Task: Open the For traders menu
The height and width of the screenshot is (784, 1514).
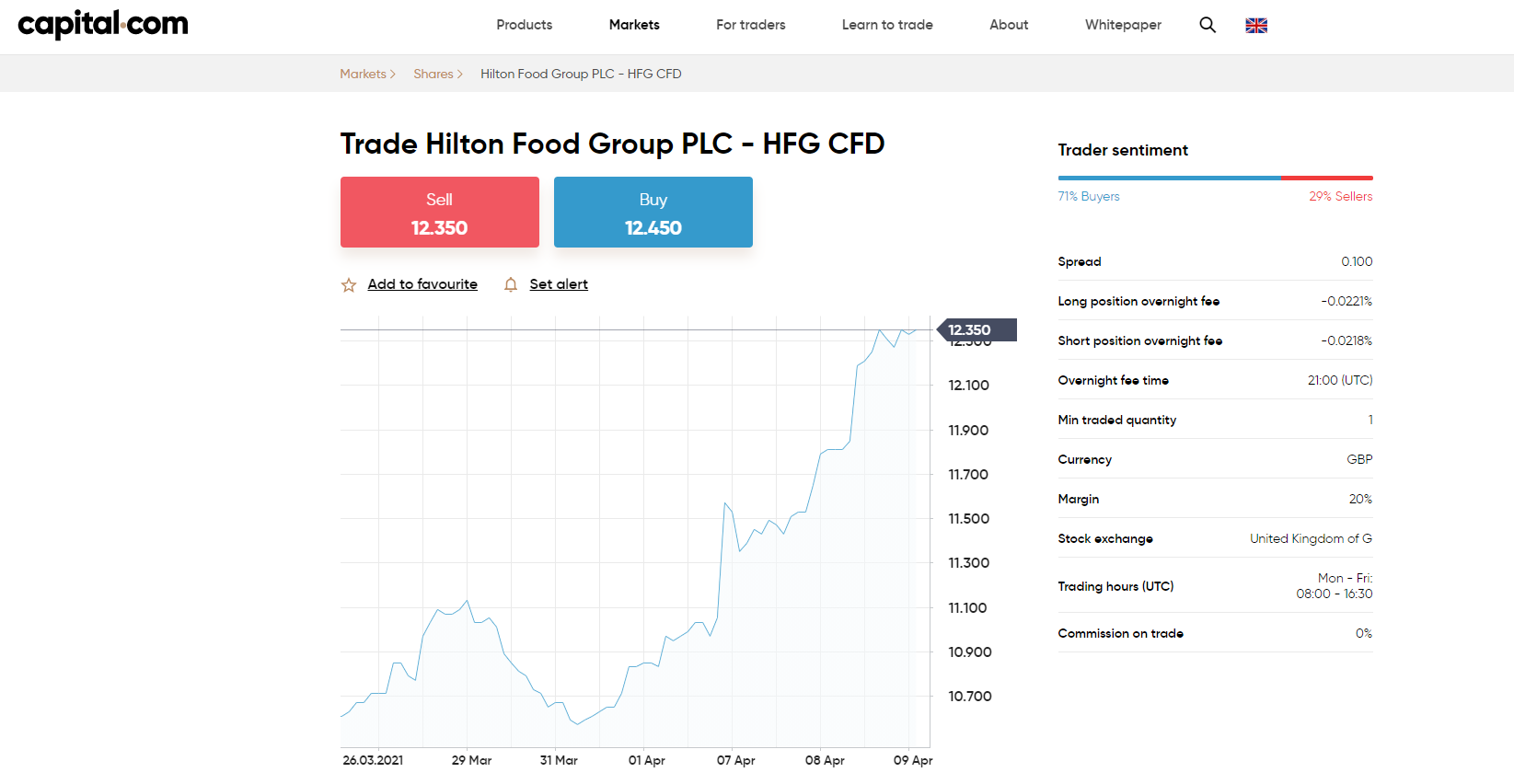Action: pyautogui.click(x=751, y=25)
